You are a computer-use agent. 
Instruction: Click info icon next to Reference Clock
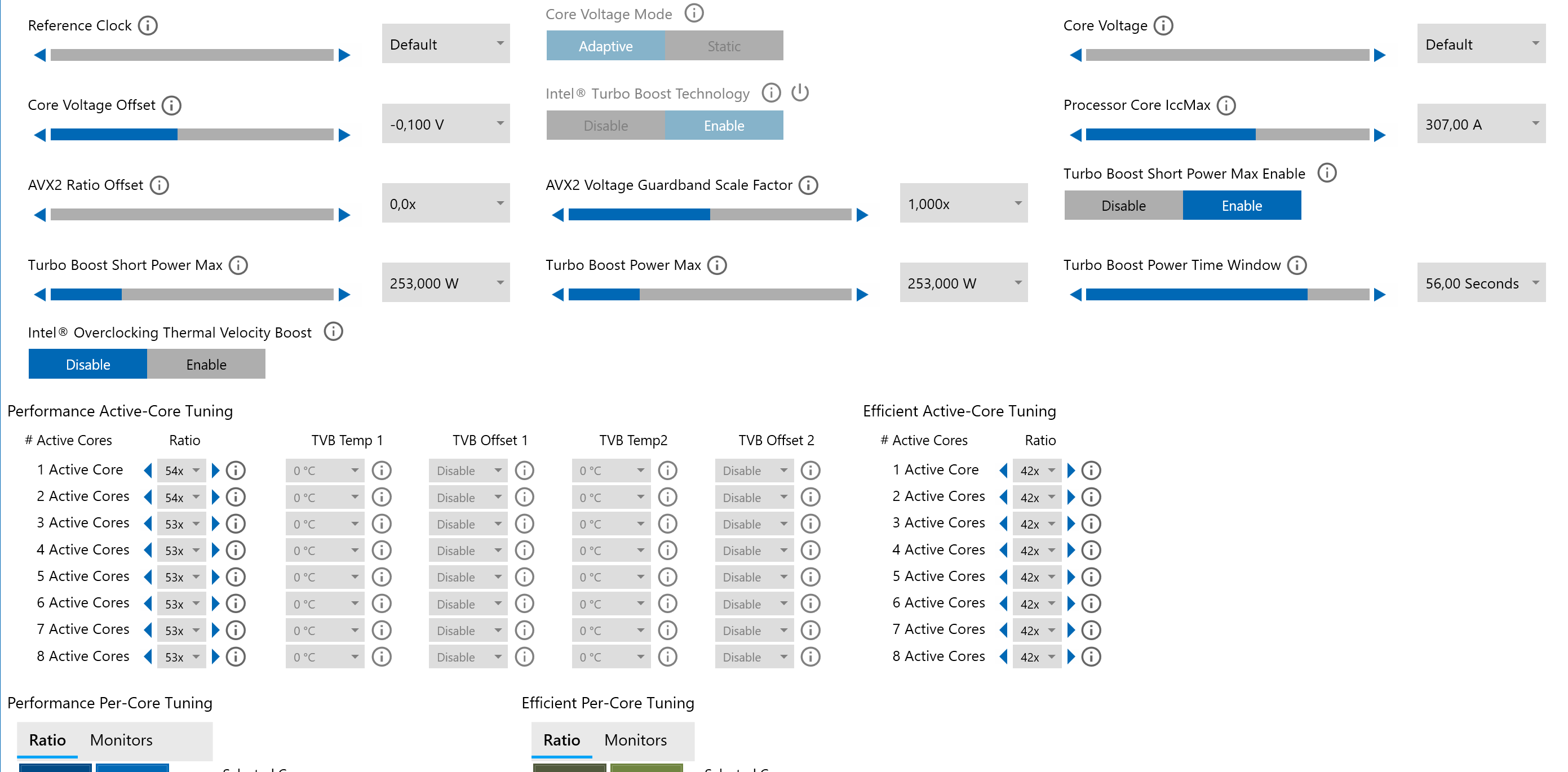point(147,25)
